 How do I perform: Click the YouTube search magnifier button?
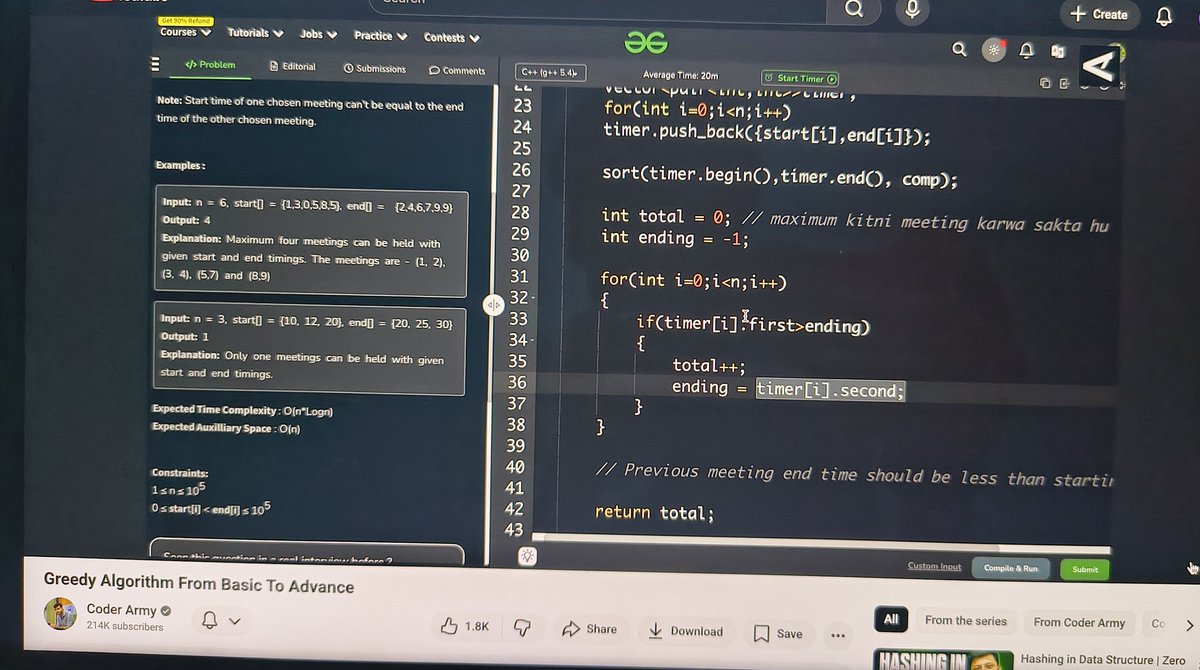point(853,10)
